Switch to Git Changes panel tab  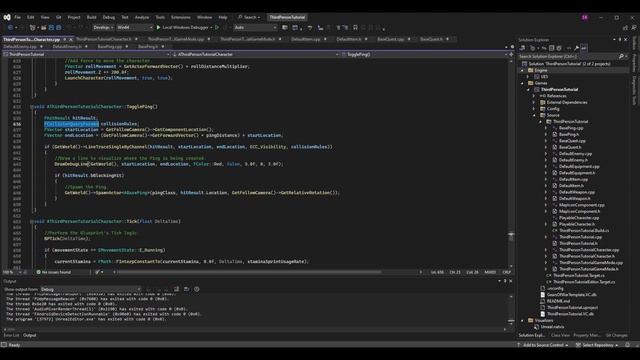[x=616, y=335]
